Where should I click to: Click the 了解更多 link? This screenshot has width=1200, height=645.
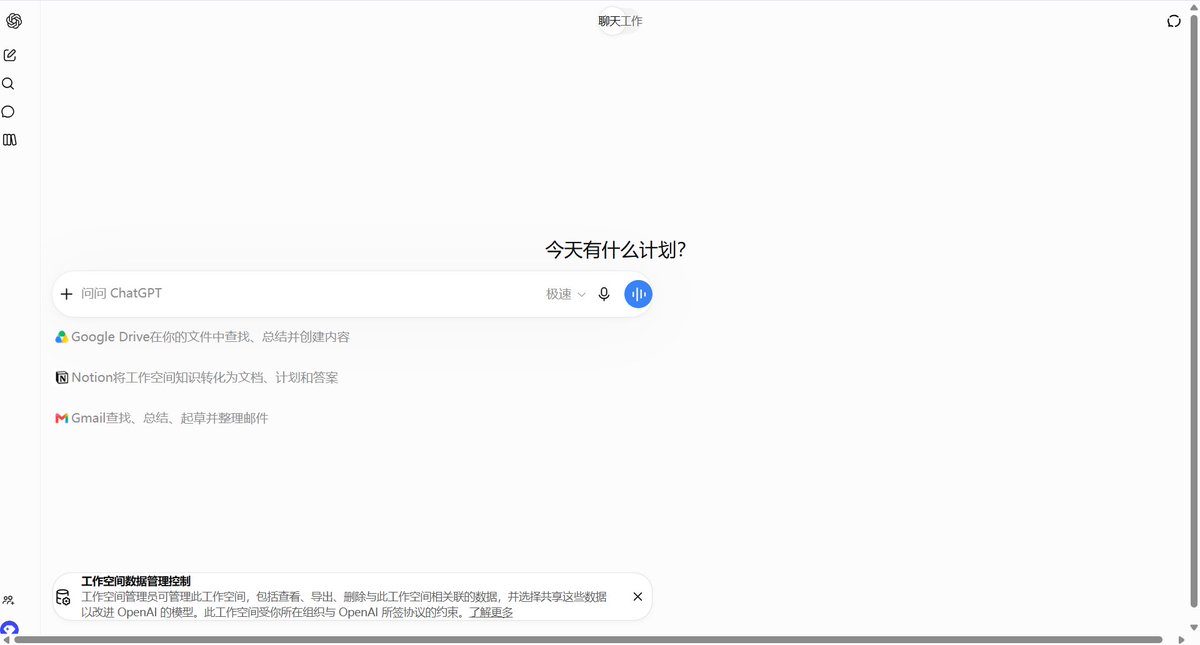pyautogui.click(x=491, y=612)
